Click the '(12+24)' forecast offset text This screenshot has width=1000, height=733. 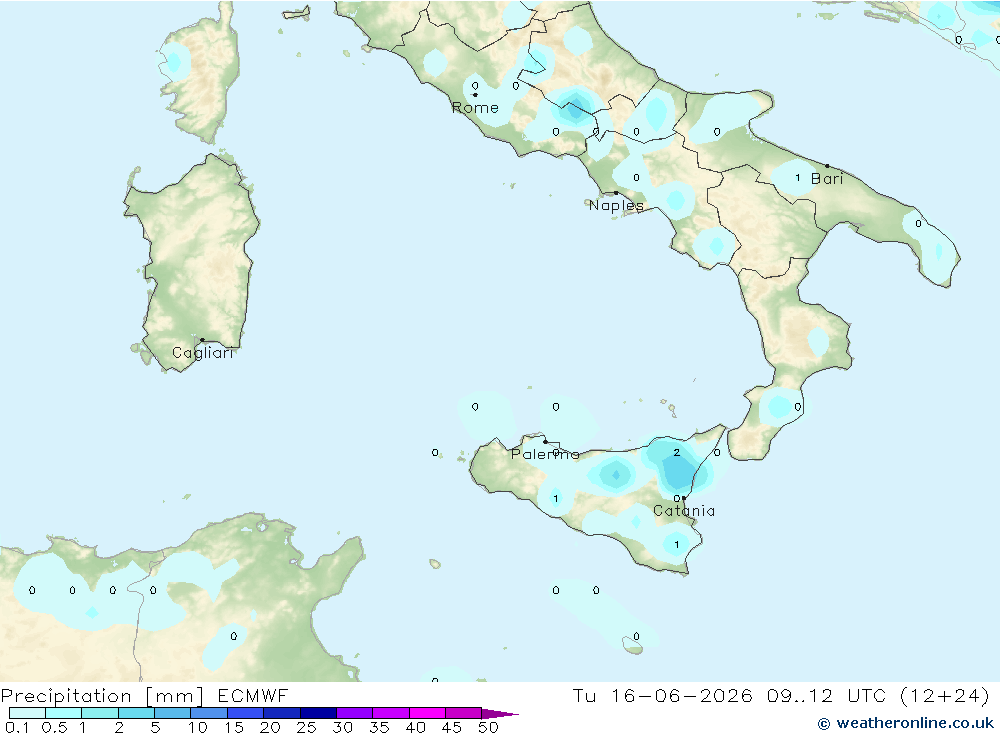[x=945, y=696]
